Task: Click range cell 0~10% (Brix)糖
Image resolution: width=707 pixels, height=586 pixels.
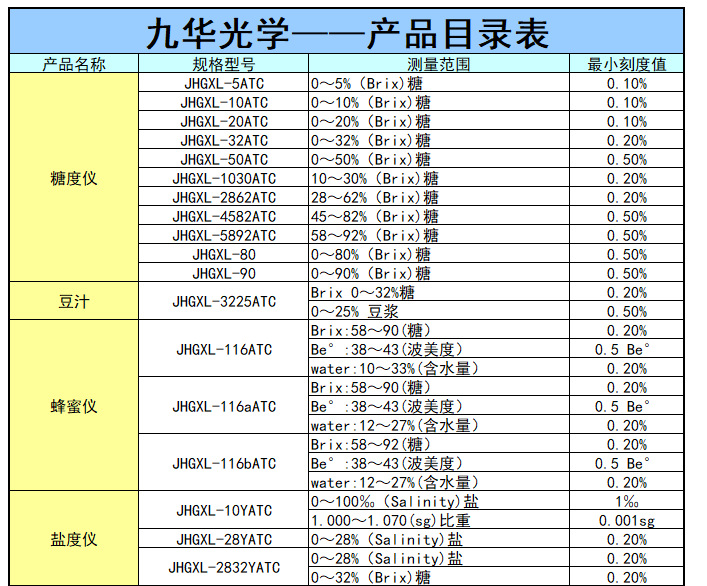Action: pos(439,102)
